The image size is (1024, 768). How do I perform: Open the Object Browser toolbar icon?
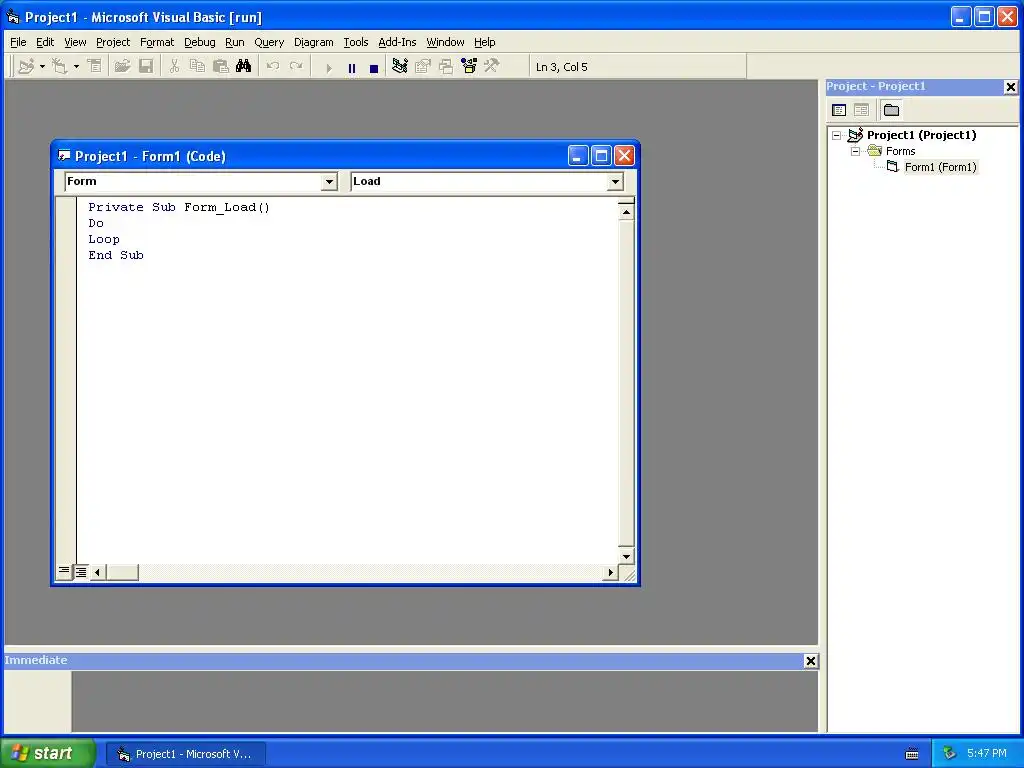(x=469, y=67)
